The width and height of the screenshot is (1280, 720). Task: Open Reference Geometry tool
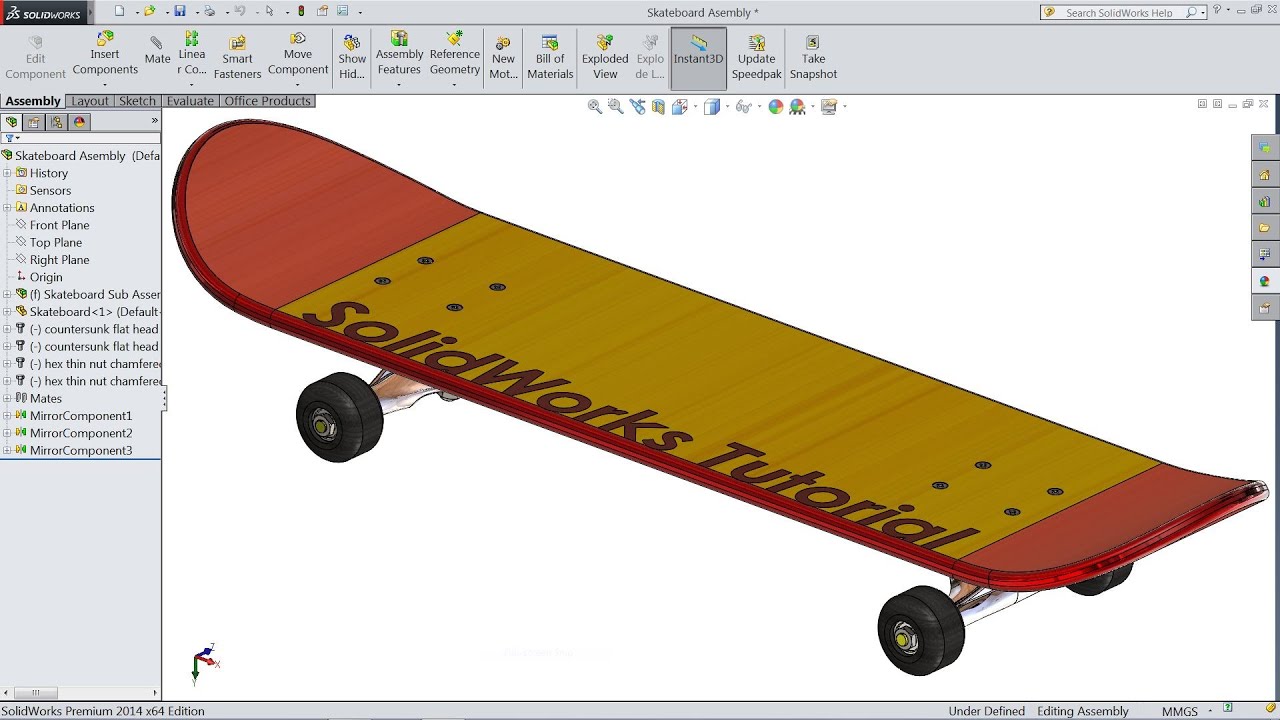click(x=455, y=54)
